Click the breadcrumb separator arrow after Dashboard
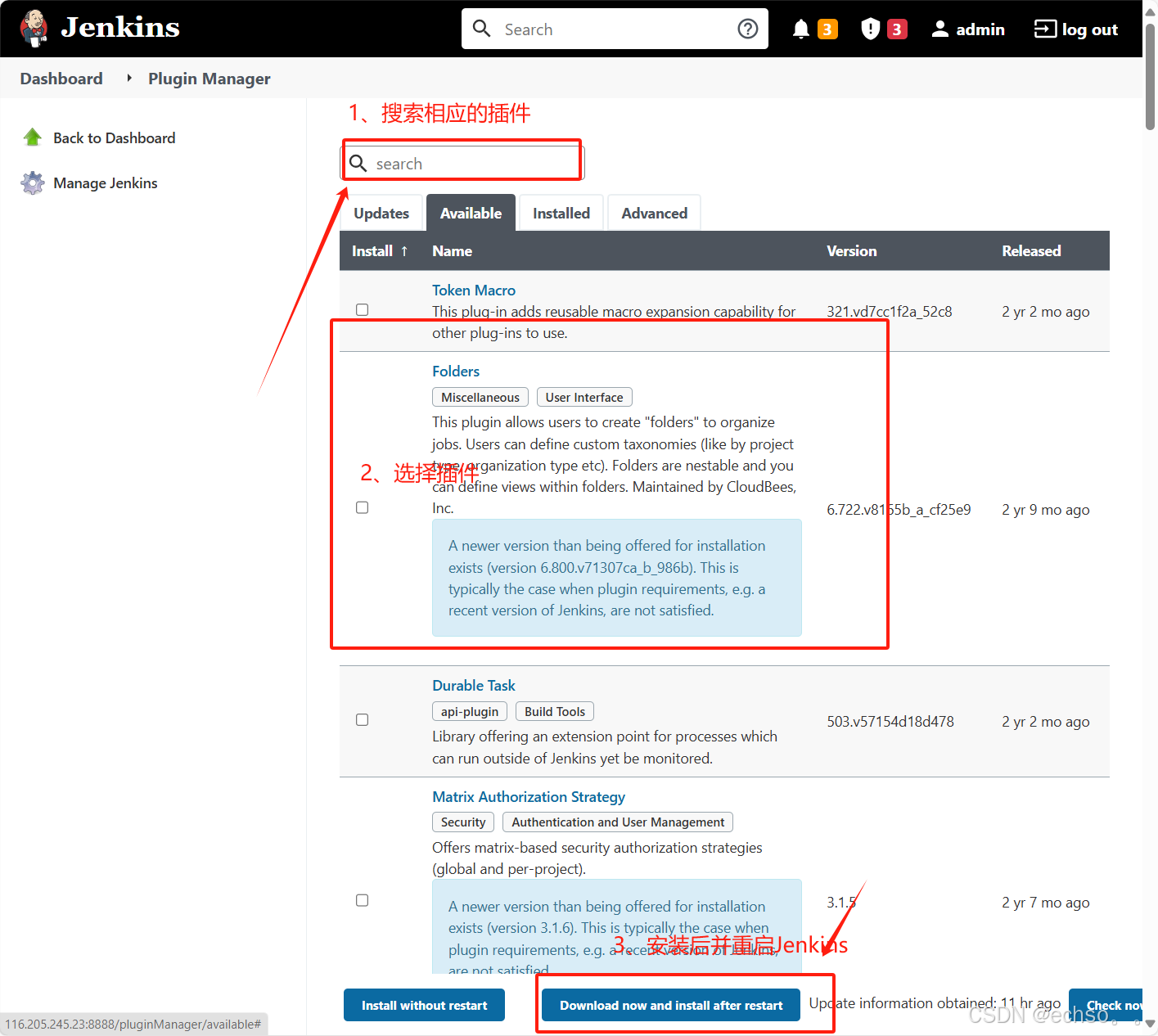This screenshot has height=1036, width=1158. 128,79
